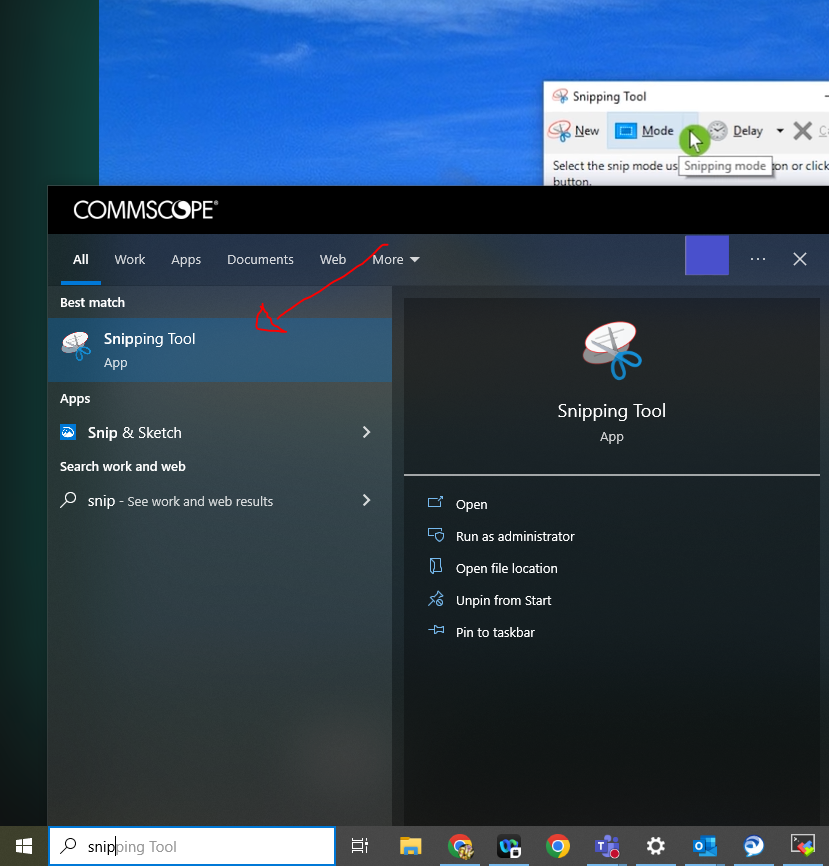This screenshot has height=866, width=829.
Task: Click Run as administrator
Action: (515, 537)
